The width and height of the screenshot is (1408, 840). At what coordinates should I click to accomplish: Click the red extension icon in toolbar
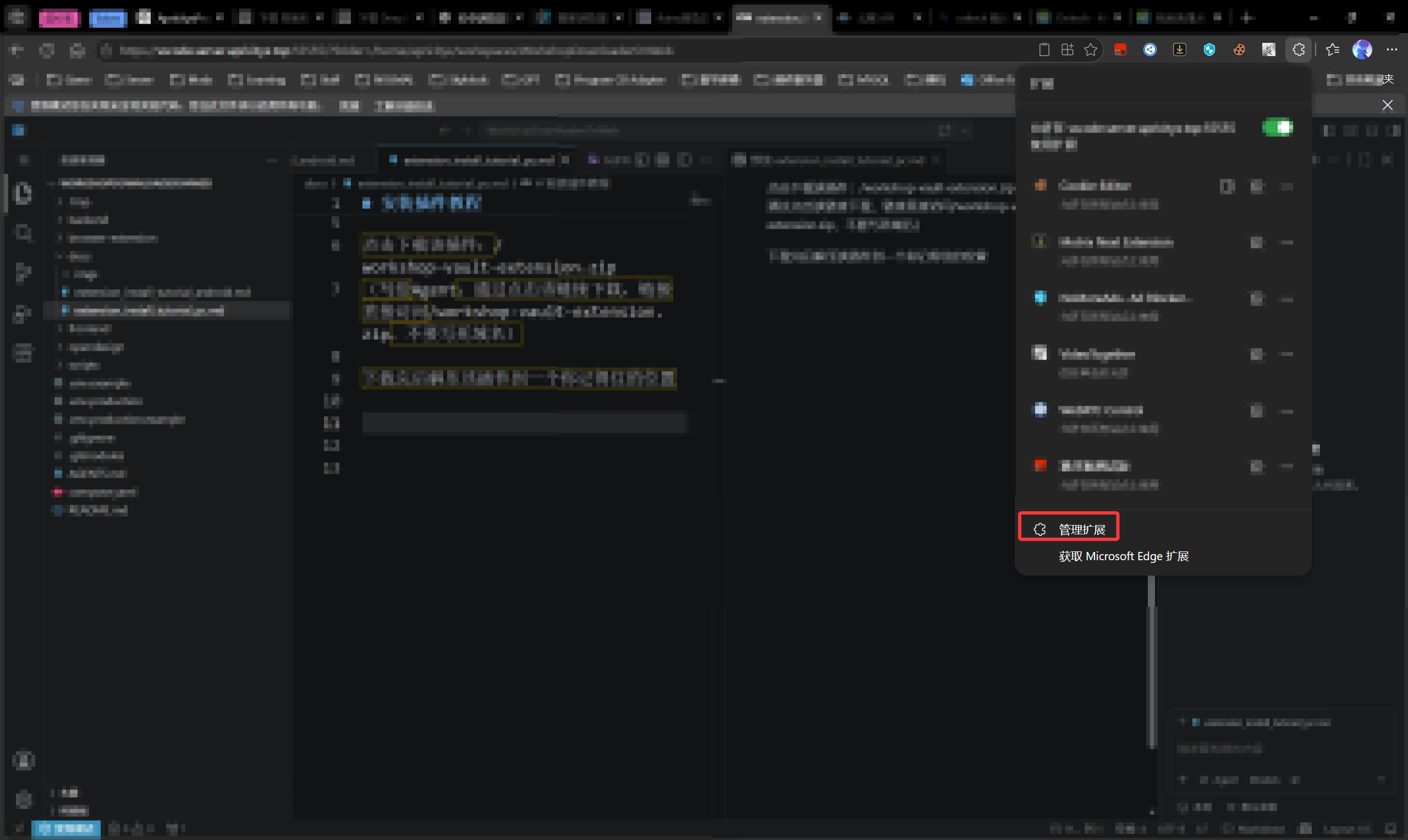coord(1120,50)
